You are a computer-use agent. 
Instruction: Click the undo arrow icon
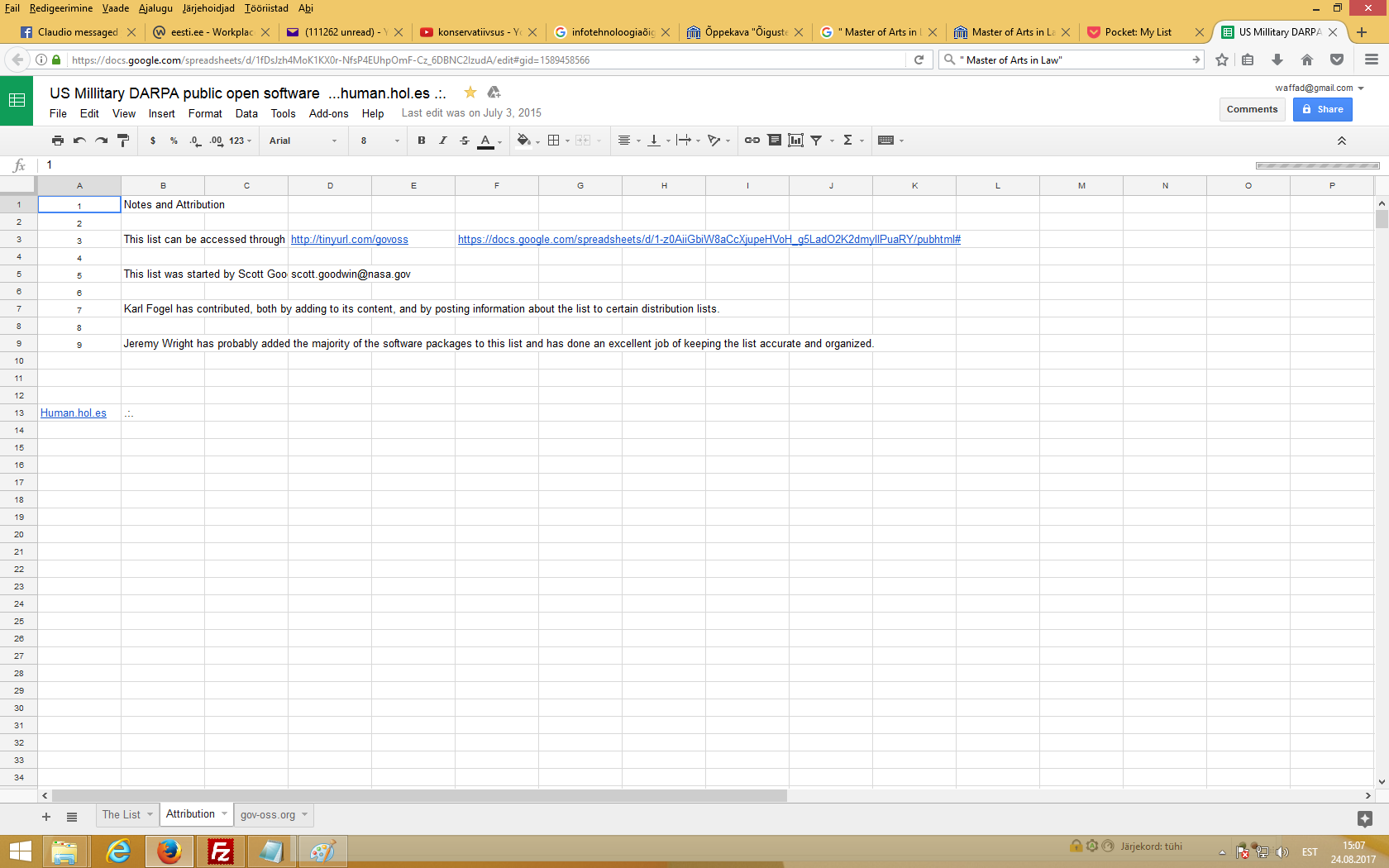point(79,141)
